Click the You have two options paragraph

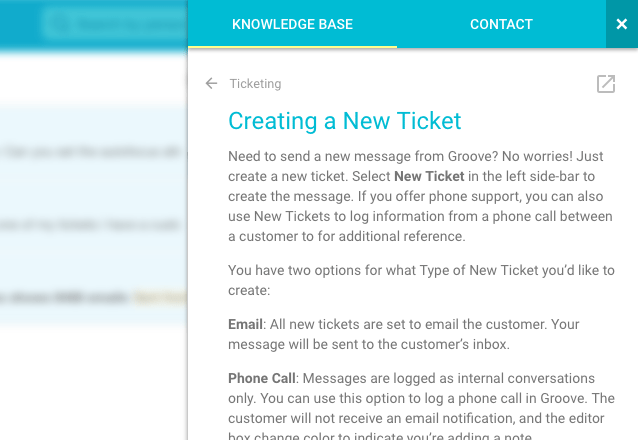click(x=421, y=280)
